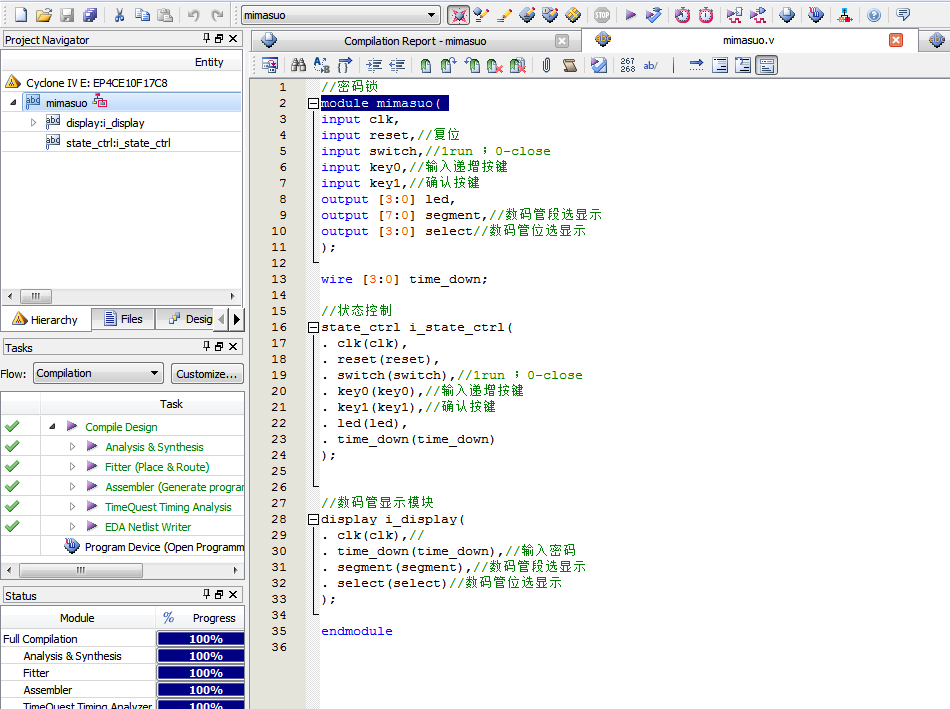Click the Help question mark icon
Viewport: 950px width, 709px height.
click(x=874, y=15)
